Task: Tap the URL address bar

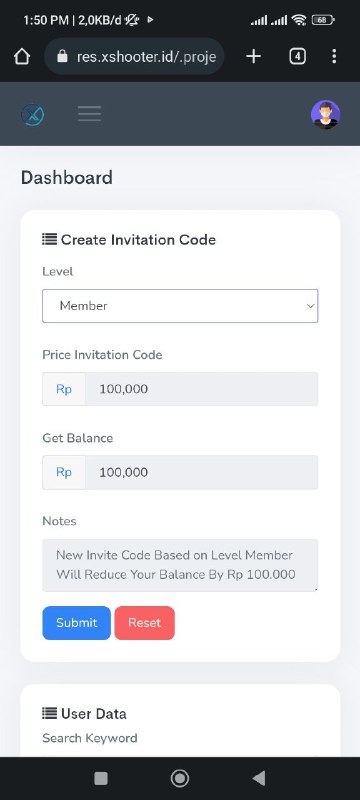Action: (x=134, y=56)
